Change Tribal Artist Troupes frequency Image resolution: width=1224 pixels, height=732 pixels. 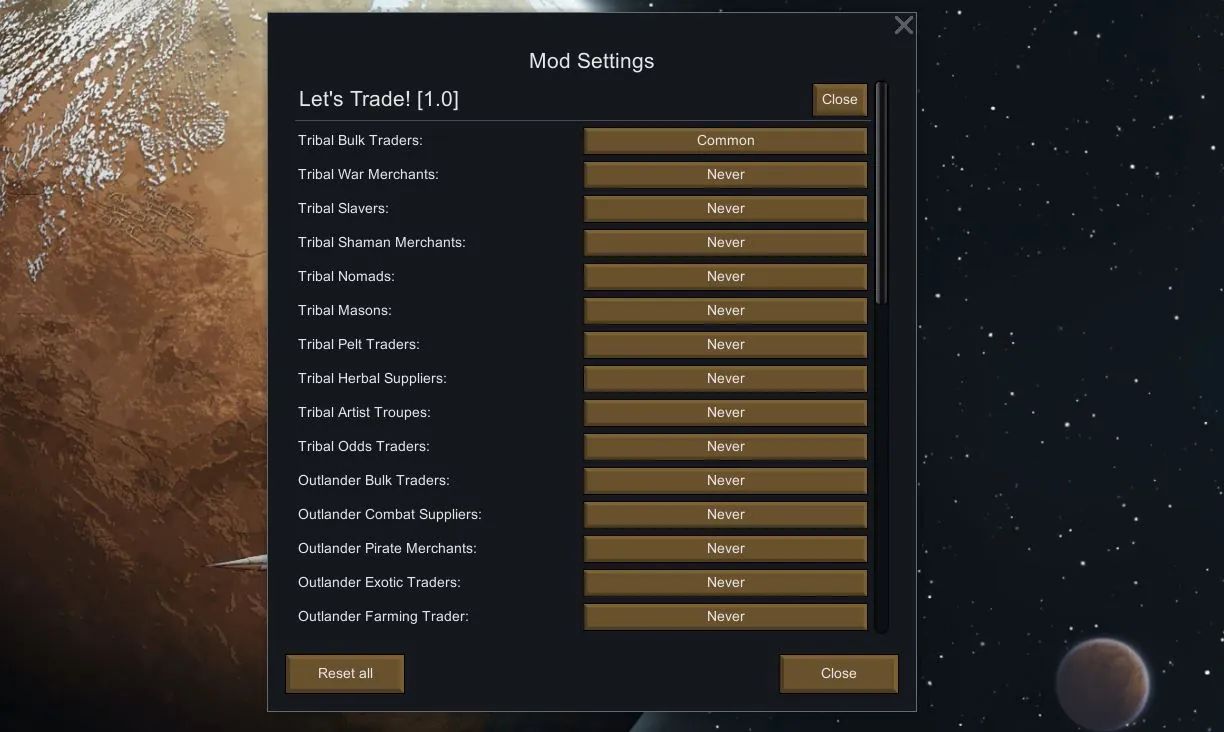(725, 412)
